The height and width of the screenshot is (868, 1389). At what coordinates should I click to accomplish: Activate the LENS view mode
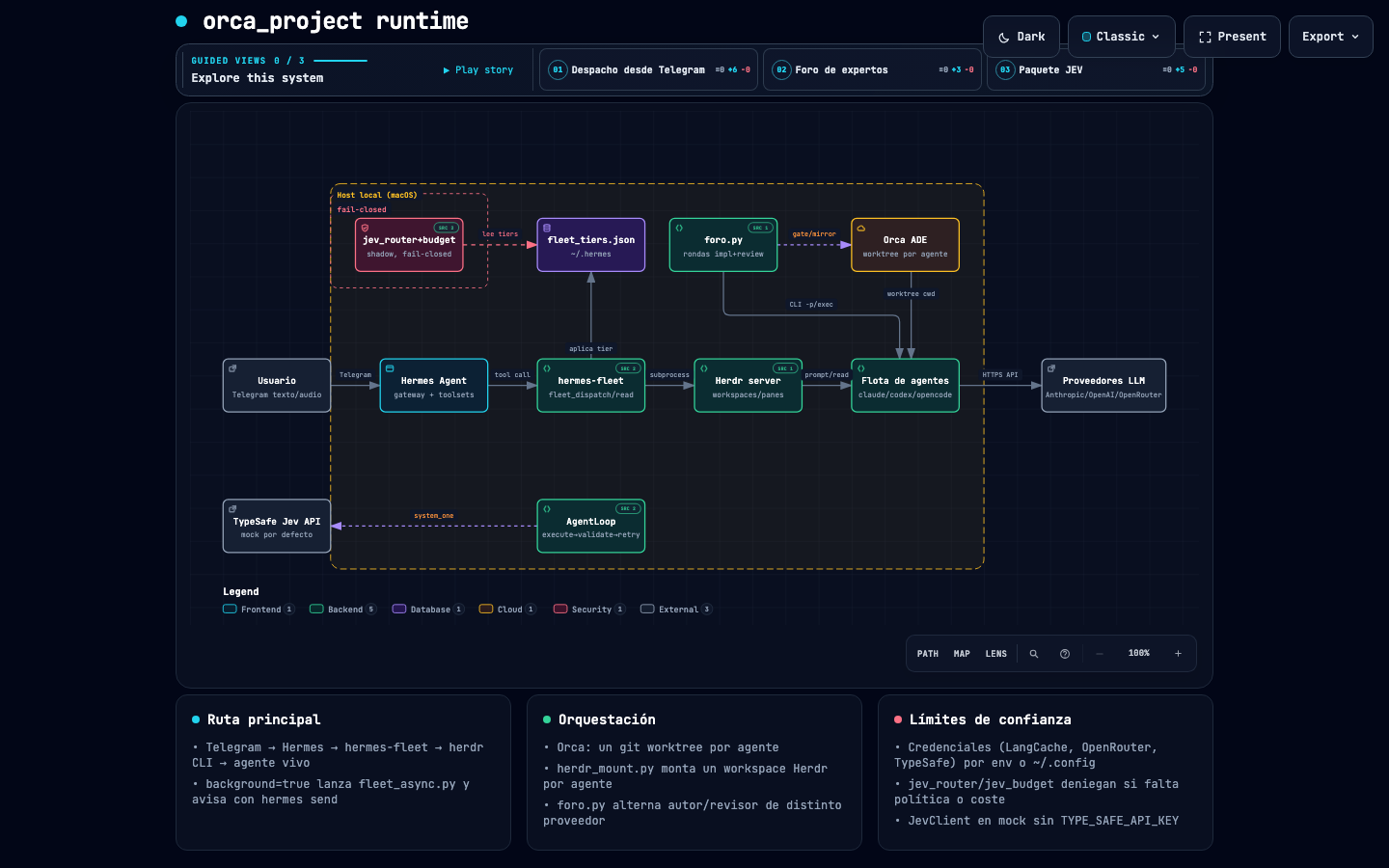coord(996,654)
